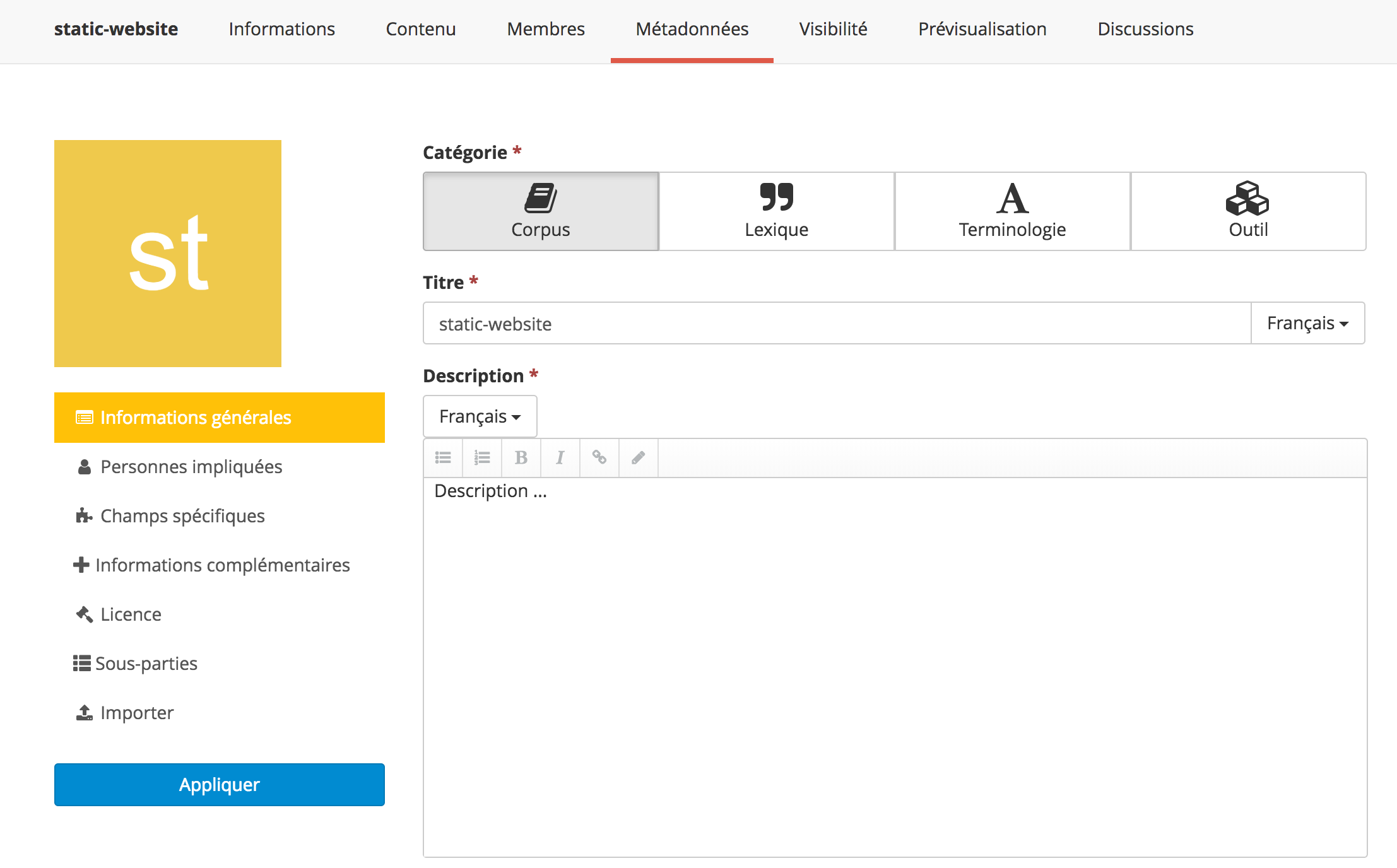Viewport: 1397px width, 868px height.
Task: Open the Description language Français dropdown
Action: click(480, 416)
